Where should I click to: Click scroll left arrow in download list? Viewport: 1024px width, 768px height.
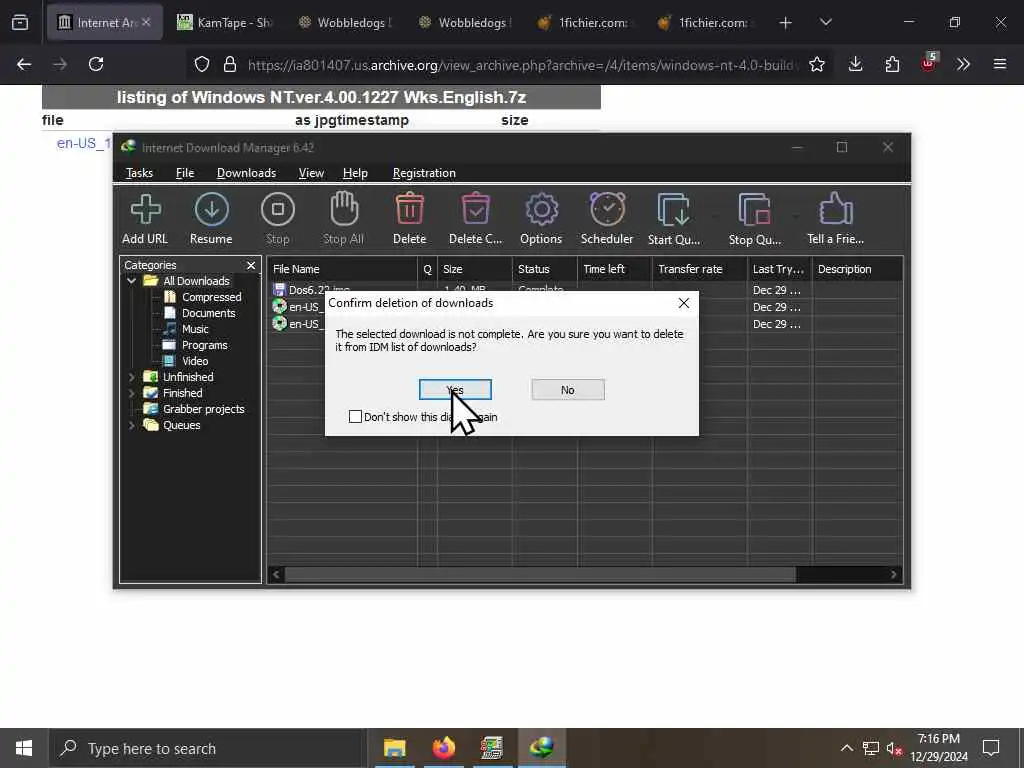tap(276, 575)
